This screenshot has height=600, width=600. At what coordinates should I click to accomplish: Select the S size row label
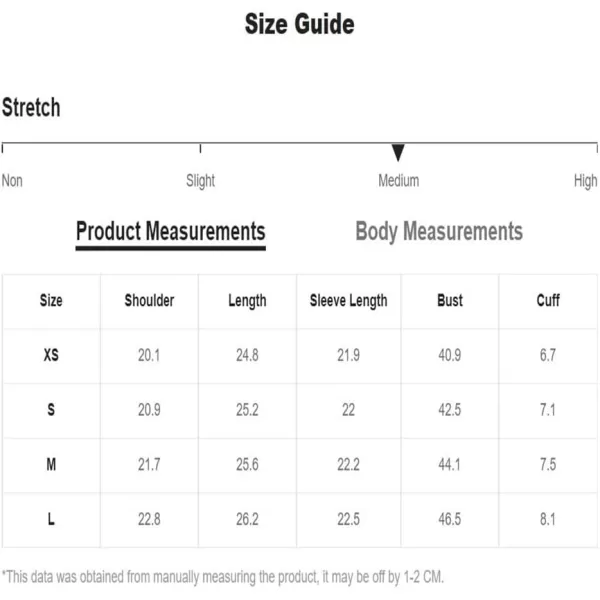[x=51, y=409]
